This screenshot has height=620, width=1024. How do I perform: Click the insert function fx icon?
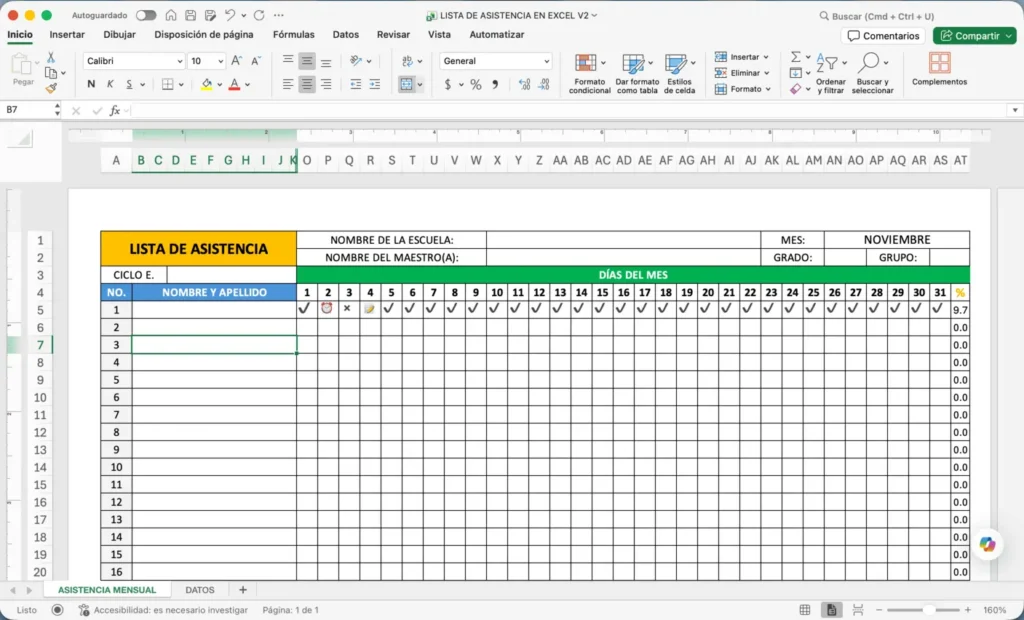pos(115,110)
